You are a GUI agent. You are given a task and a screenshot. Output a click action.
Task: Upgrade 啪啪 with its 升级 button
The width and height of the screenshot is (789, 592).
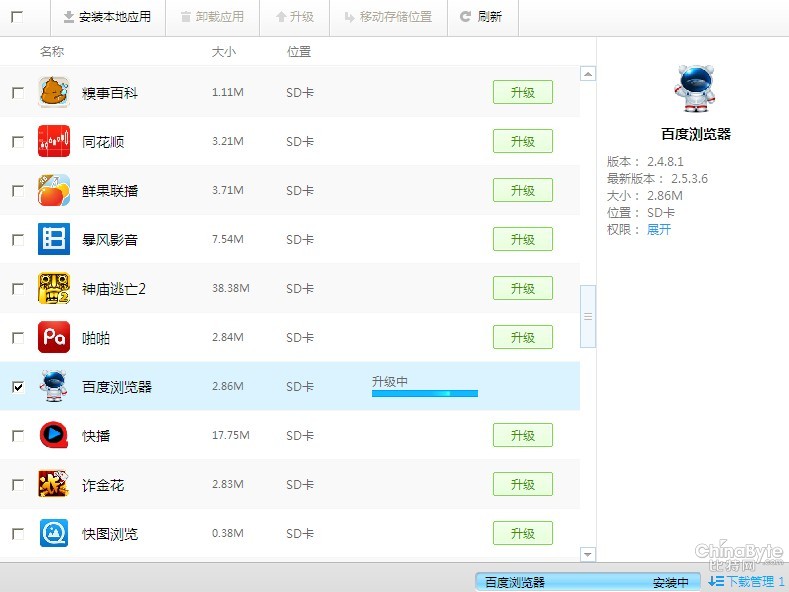click(523, 337)
